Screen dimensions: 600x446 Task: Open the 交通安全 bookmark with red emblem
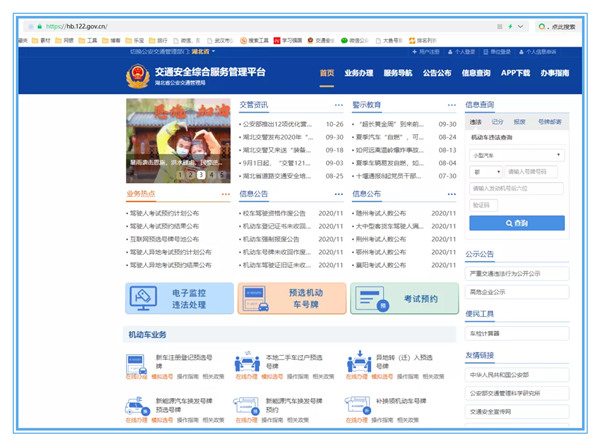pyautogui.click(x=321, y=41)
